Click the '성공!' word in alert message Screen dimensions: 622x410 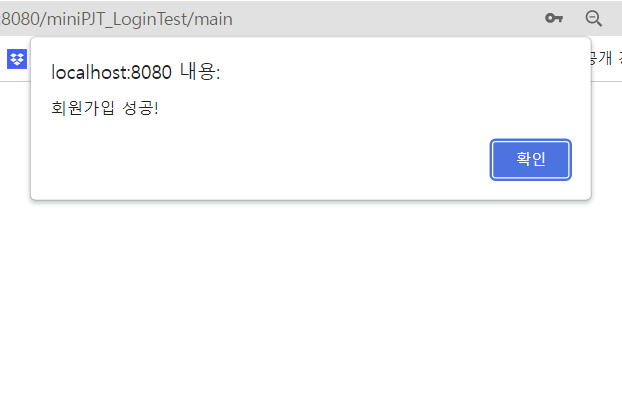(x=140, y=108)
